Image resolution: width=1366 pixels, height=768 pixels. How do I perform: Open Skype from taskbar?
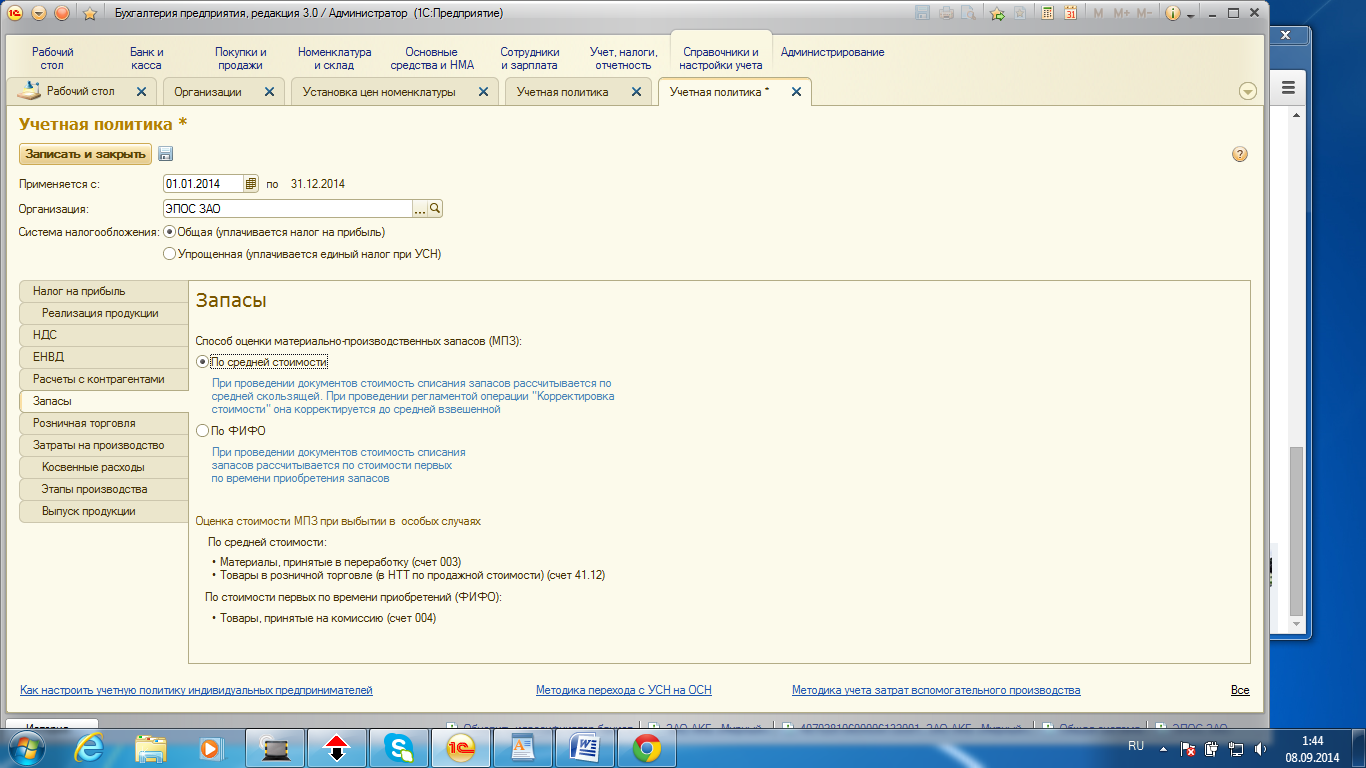click(x=400, y=747)
